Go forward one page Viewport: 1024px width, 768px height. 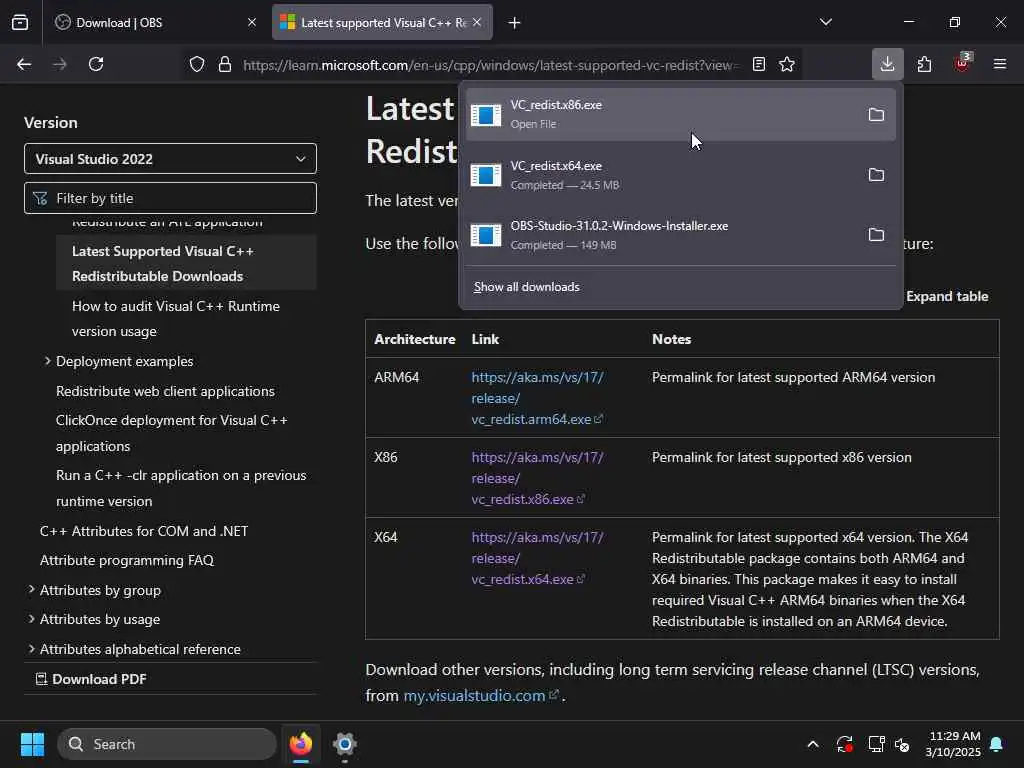tap(60, 64)
